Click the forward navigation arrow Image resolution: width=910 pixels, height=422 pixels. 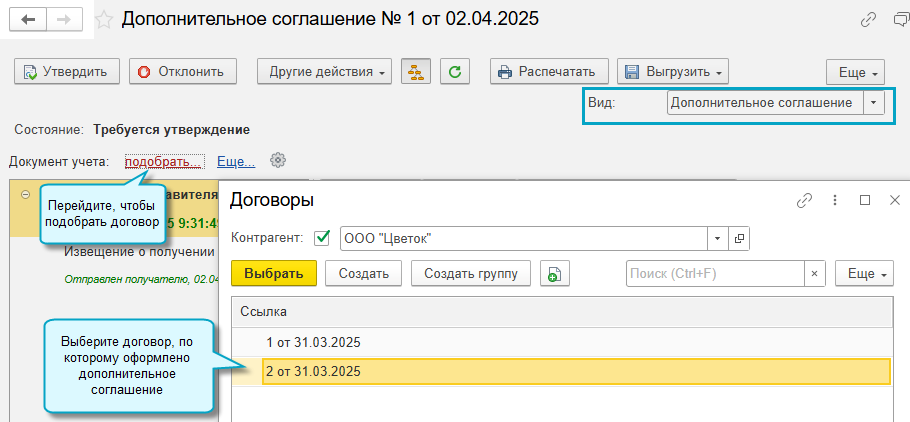(x=64, y=20)
